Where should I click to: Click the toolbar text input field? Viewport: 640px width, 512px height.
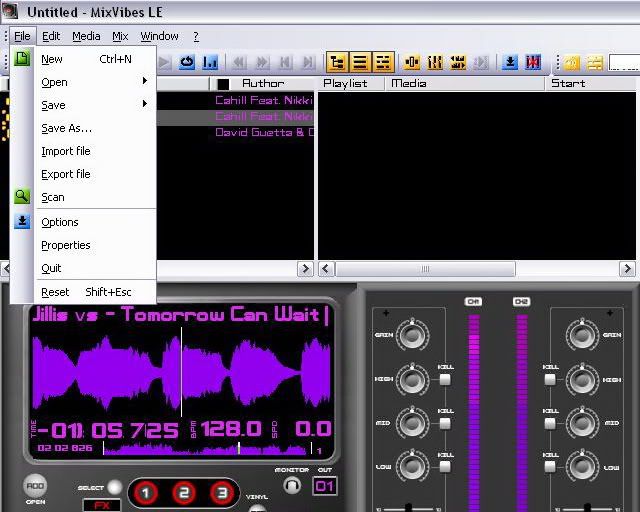[x=624, y=62]
